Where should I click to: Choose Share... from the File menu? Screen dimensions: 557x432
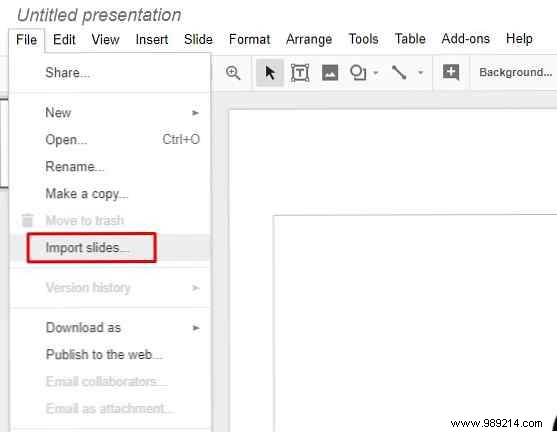110,73
